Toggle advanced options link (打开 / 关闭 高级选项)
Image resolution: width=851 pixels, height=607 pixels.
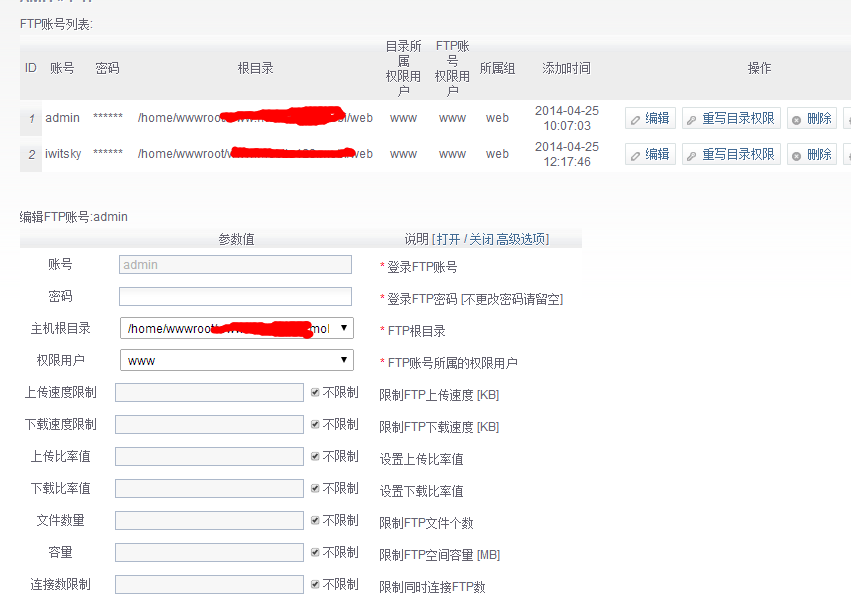pos(491,239)
